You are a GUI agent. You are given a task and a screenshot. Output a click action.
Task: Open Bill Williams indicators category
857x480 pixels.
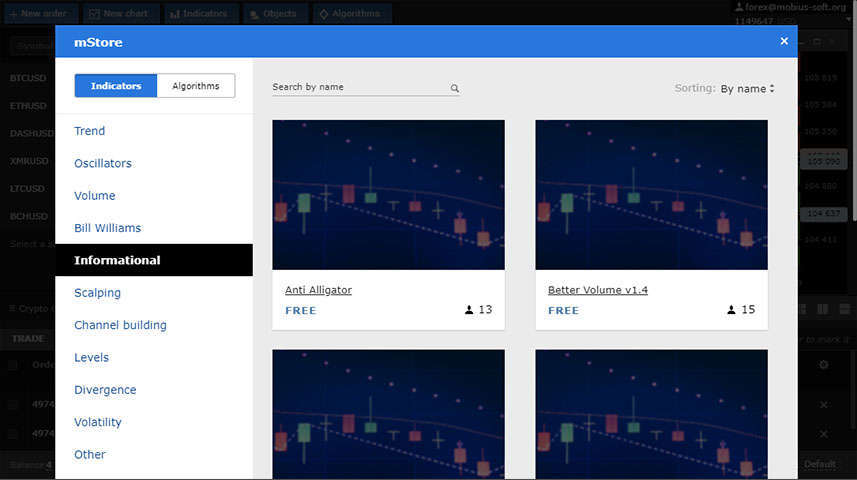[x=108, y=228]
